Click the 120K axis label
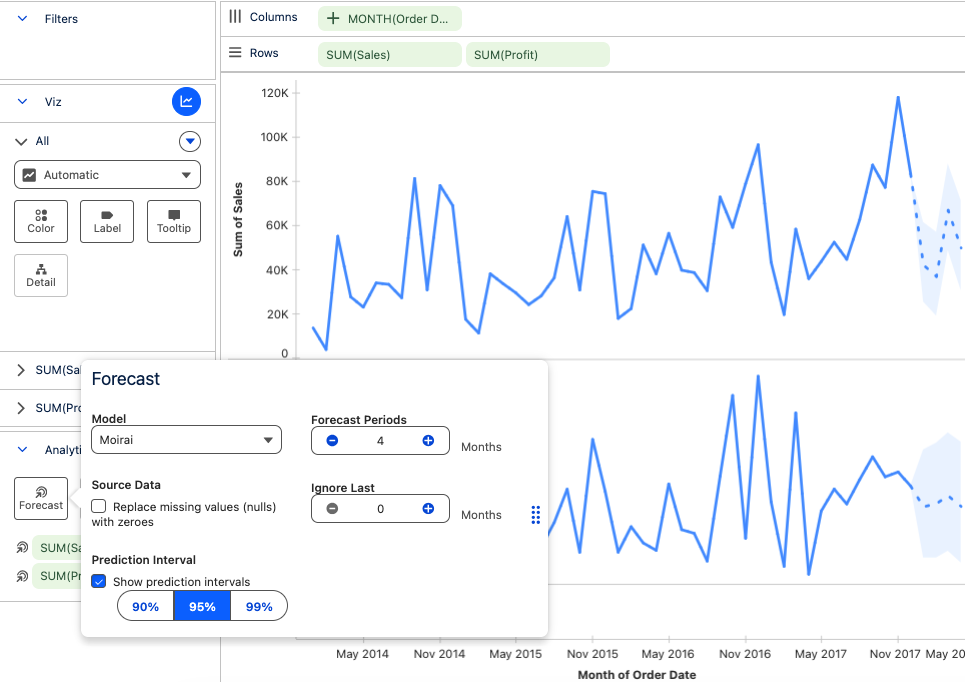The height and width of the screenshot is (682, 965). [x=274, y=93]
